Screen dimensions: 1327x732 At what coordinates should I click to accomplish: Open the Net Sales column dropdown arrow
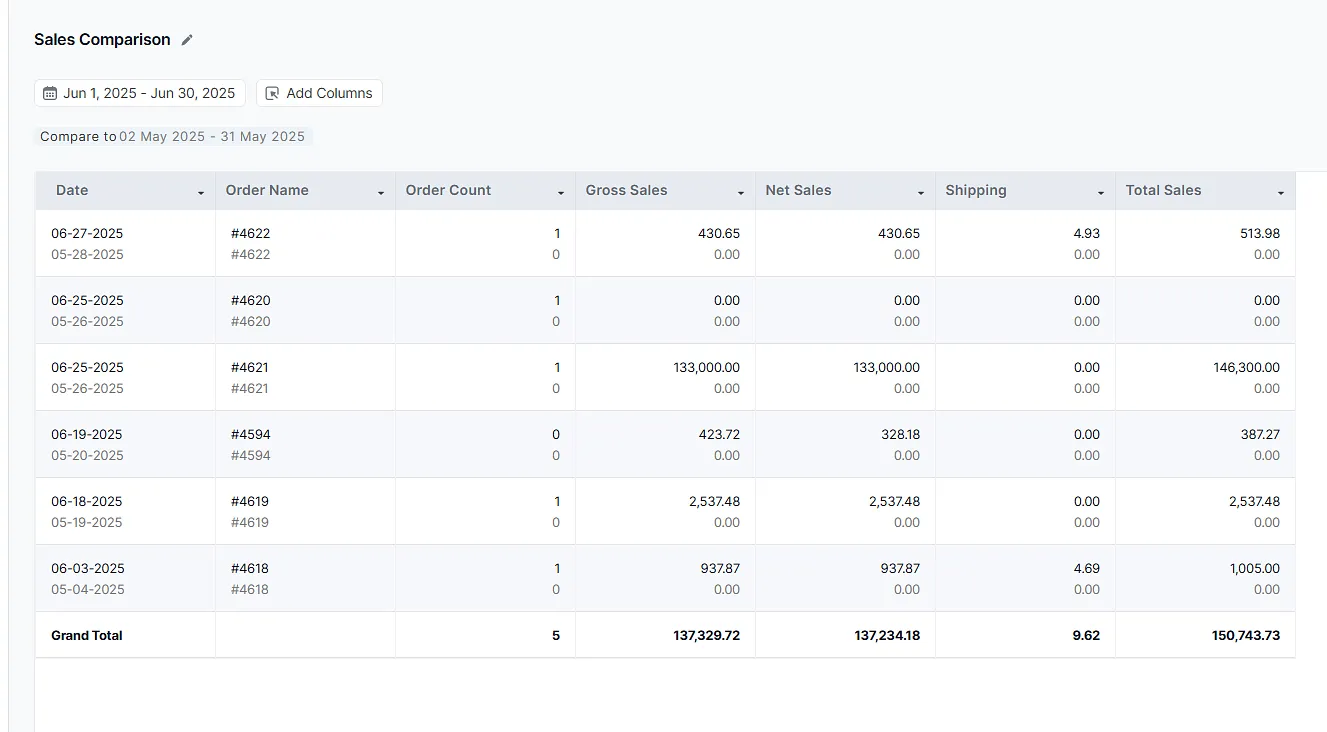pyautogui.click(x=921, y=192)
